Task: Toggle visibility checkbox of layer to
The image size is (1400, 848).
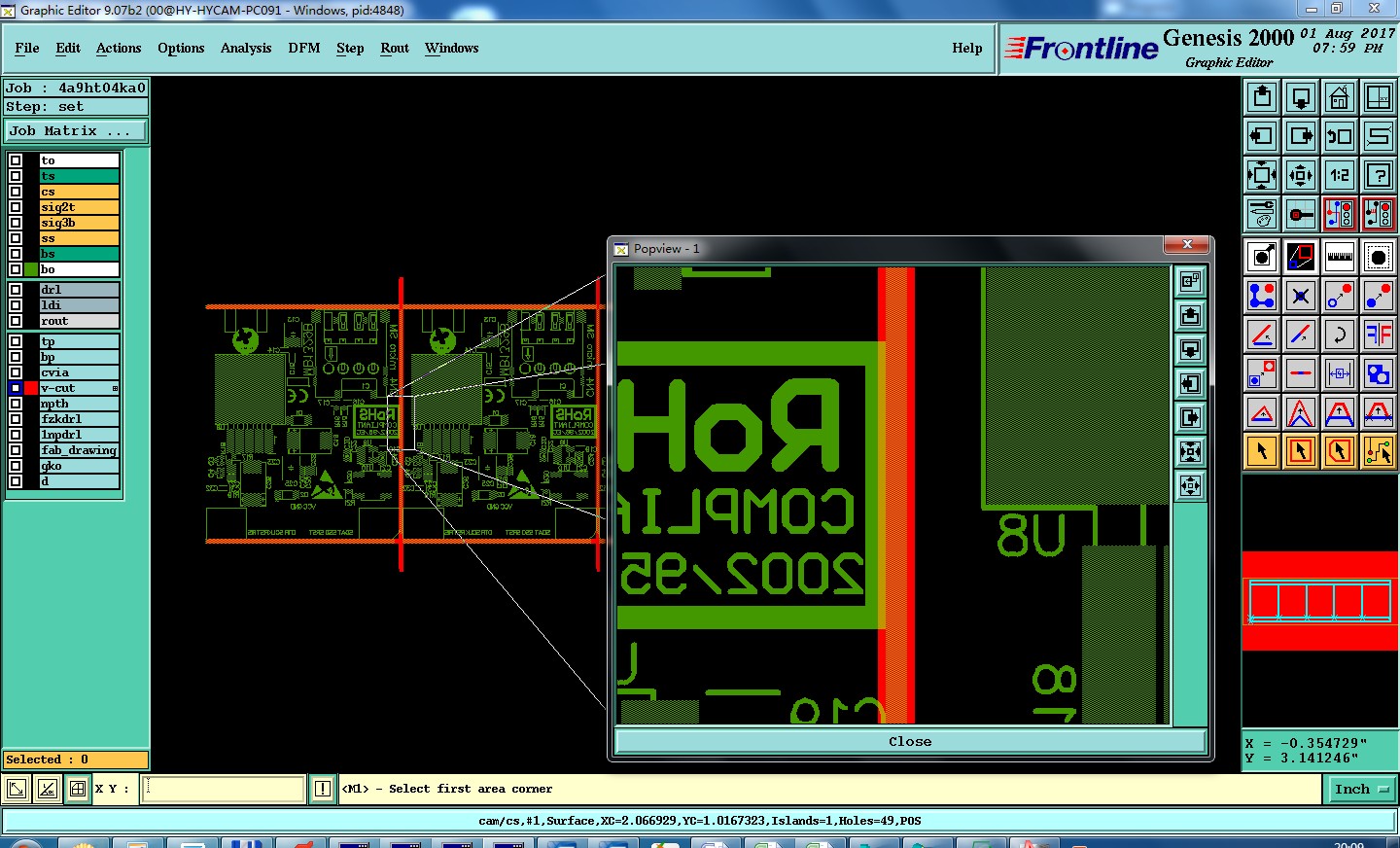Action: pyautogui.click(x=16, y=160)
